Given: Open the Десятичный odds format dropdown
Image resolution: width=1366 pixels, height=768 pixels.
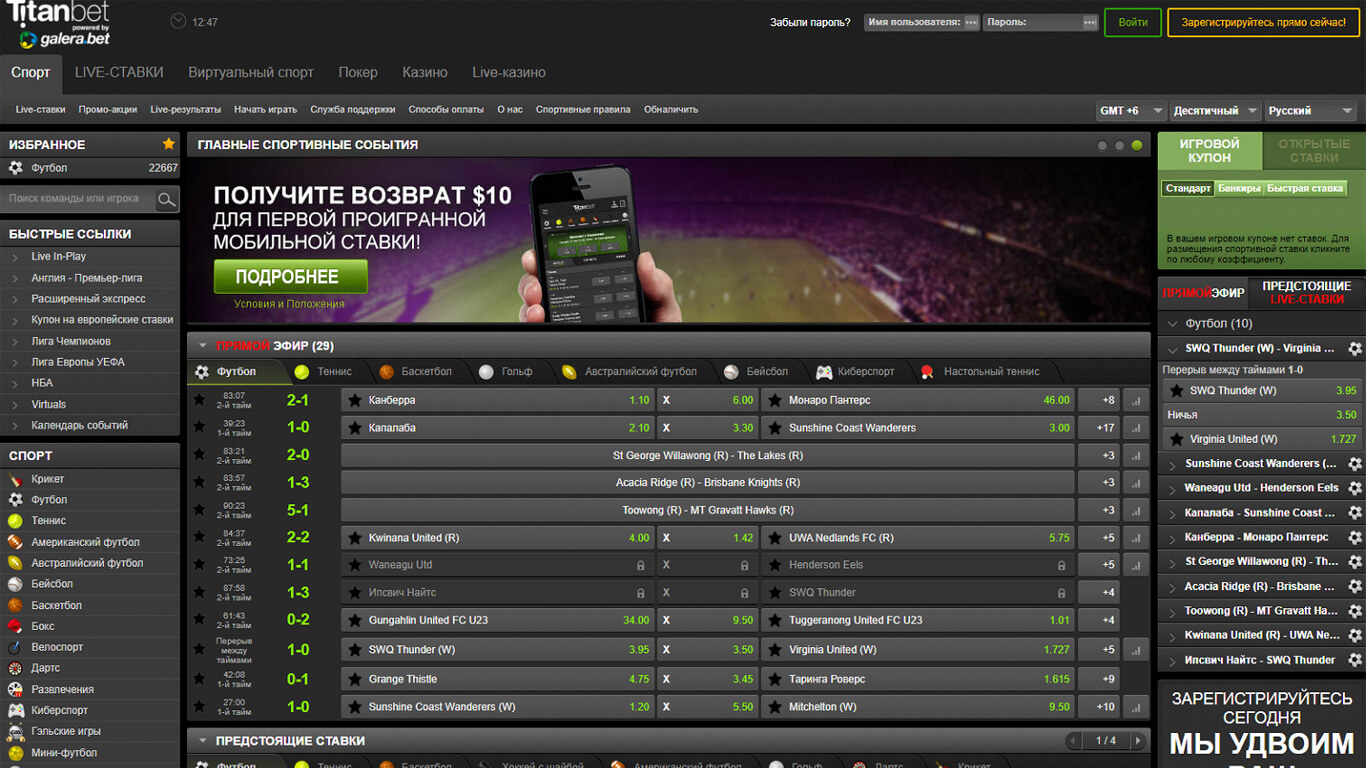Looking at the screenshot, I should pos(1215,111).
